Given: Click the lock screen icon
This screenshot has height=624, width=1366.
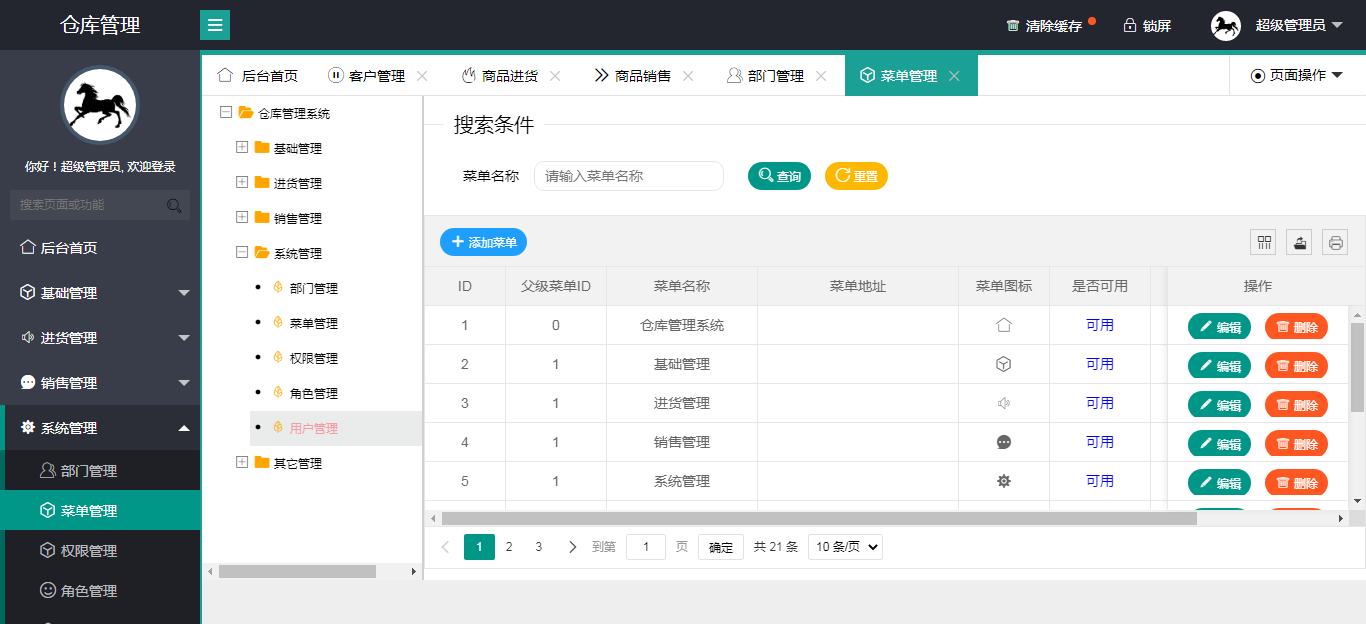Looking at the screenshot, I should click(x=1130, y=26).
